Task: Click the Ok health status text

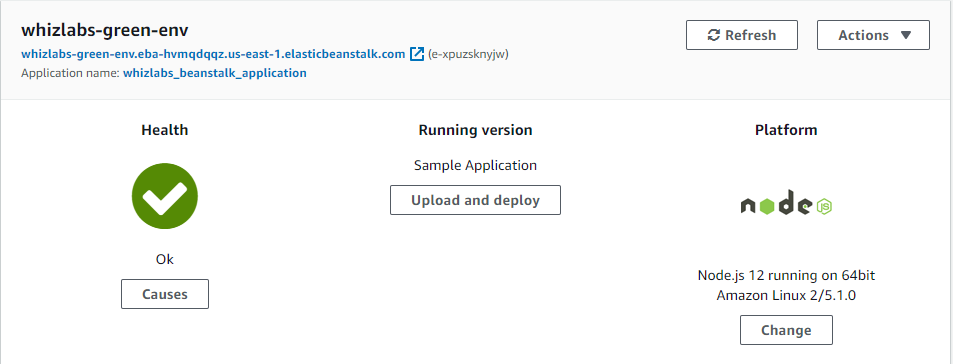Action: click(x=165, y=259)
